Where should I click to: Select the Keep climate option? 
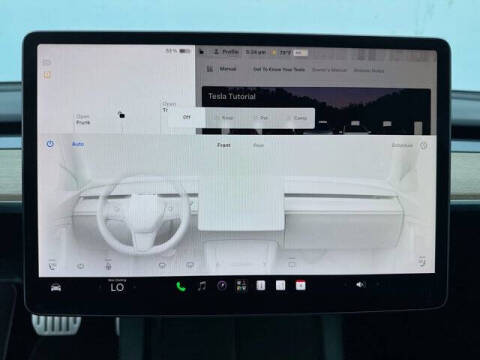(224, 118)
